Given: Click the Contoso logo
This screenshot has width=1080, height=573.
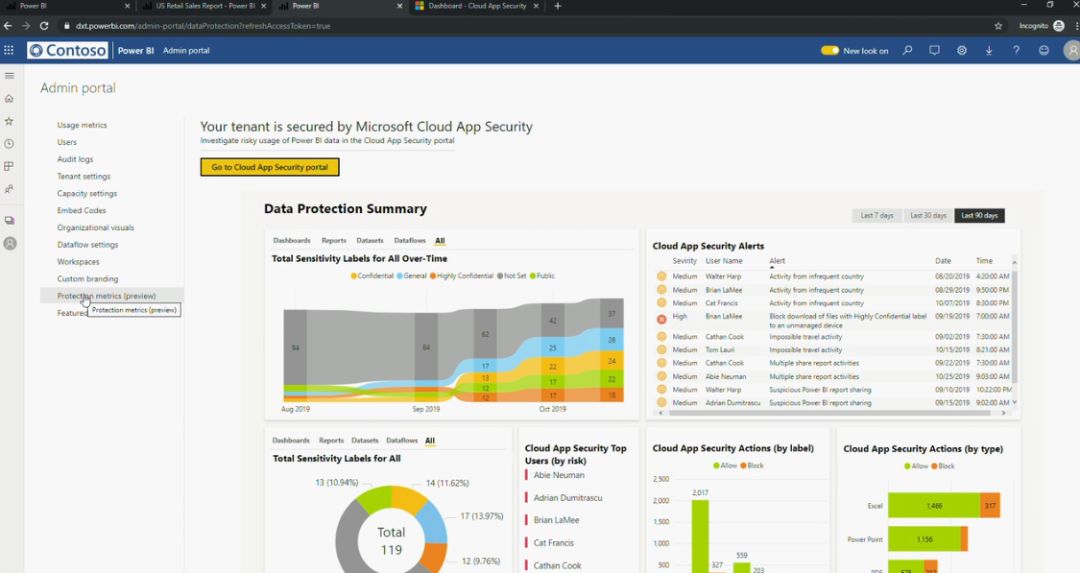Looking at the screenshot, I should tap(68, 50).
